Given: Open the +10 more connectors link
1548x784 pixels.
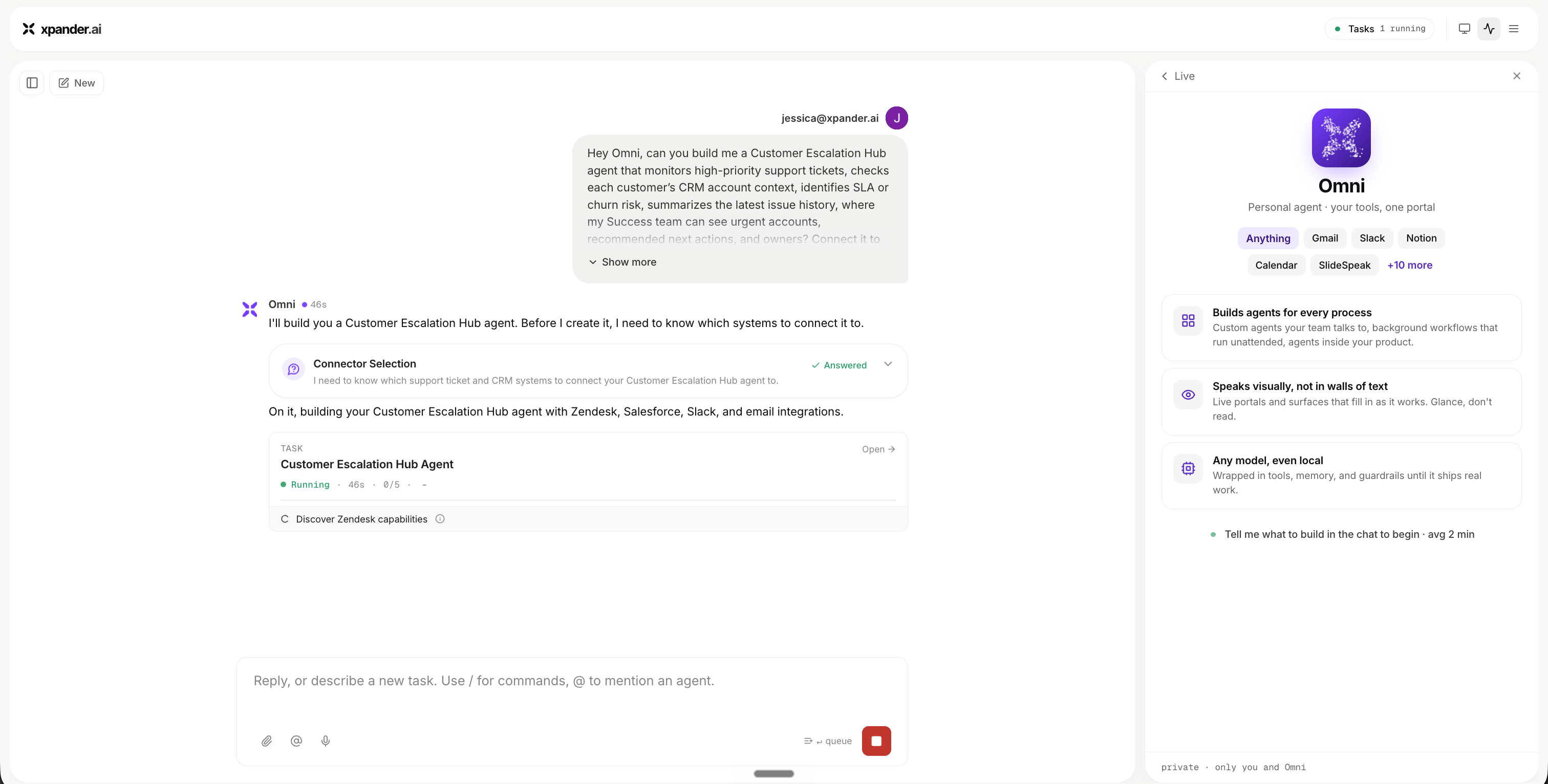Looking at the screenshot, I should [x=1409, y=266].
